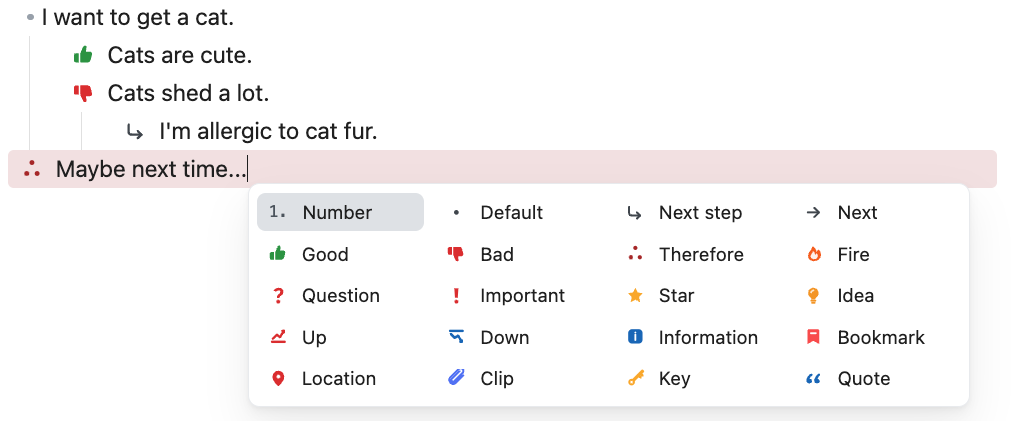Select the Number bullet option
Viewport: 1014px width, 421px height.
(x=340, y=212)
